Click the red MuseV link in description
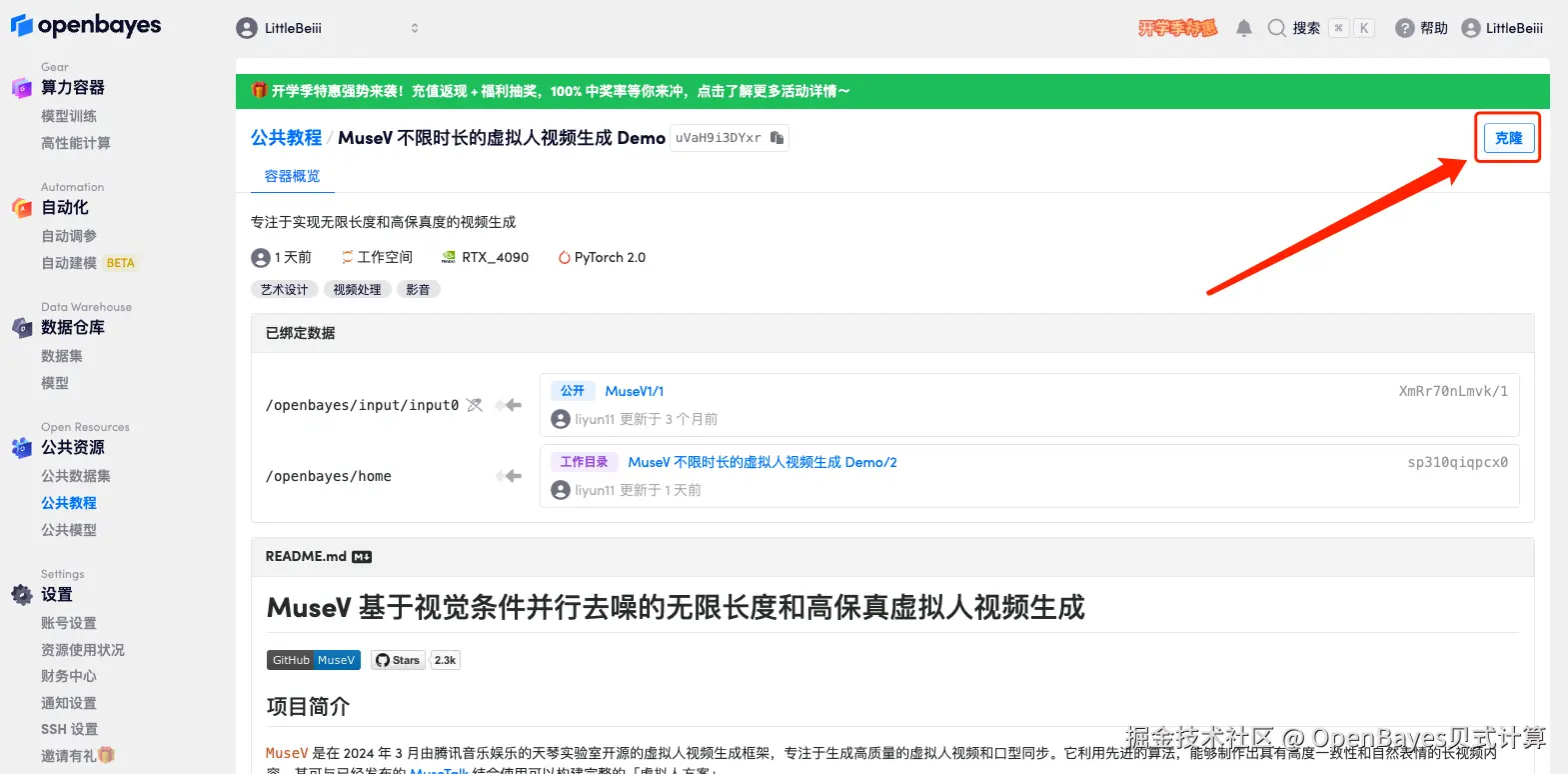 287,753
